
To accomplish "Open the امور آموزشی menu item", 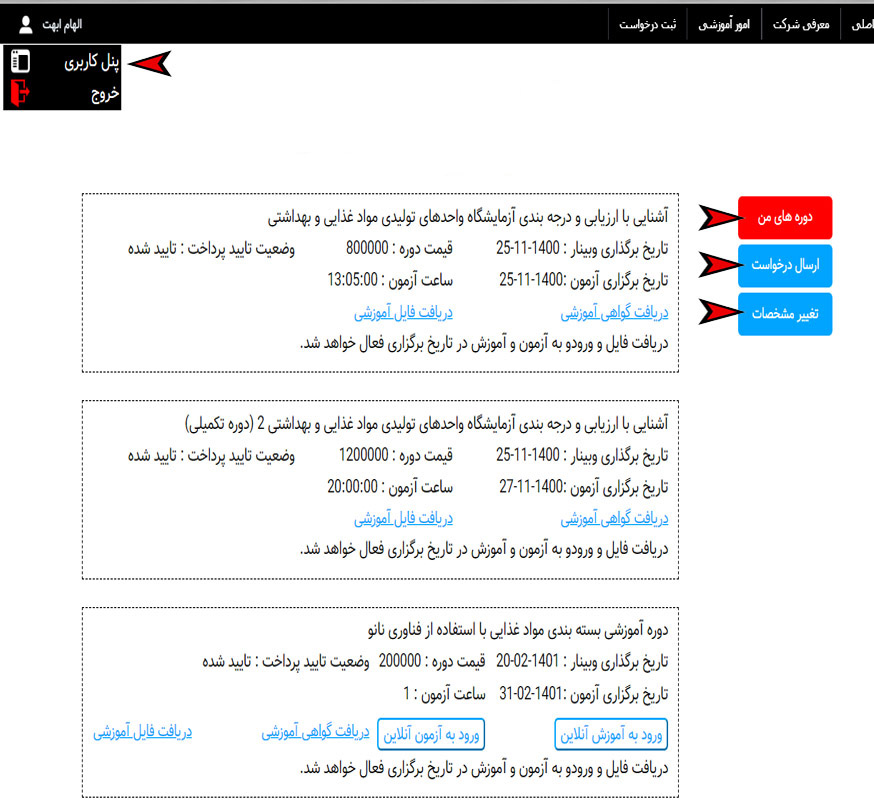I will [x=724, y=25].
